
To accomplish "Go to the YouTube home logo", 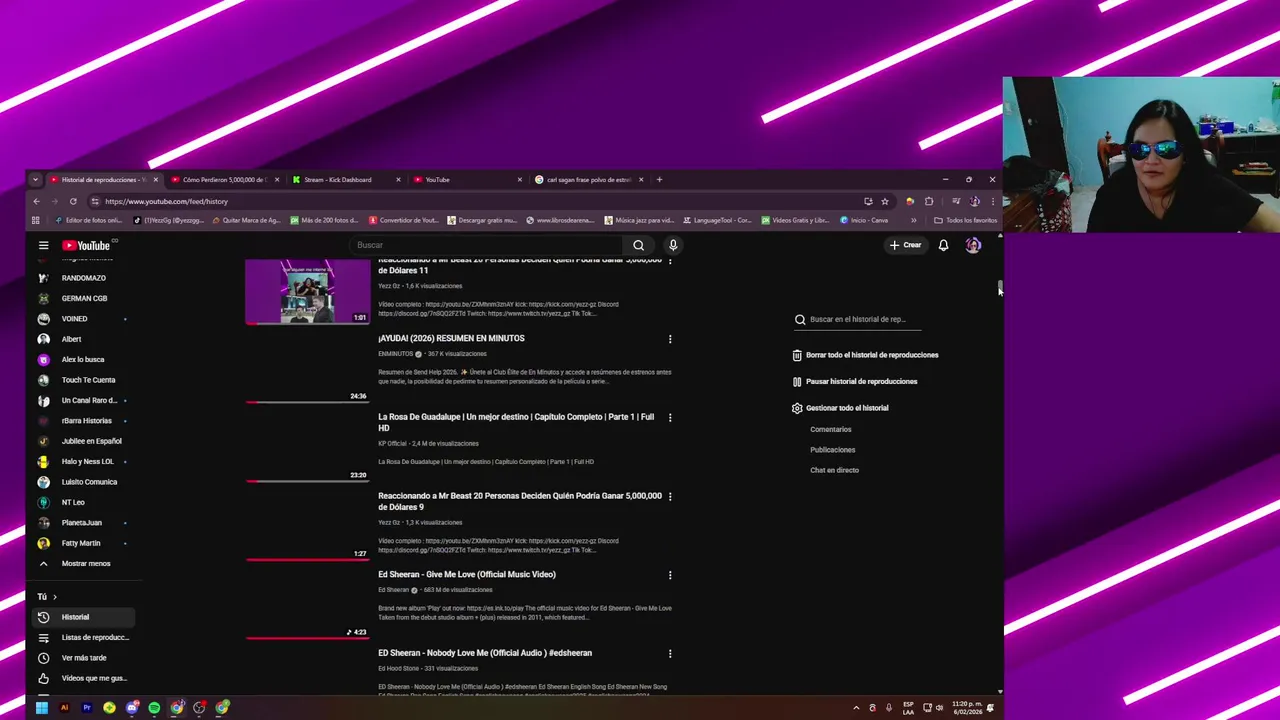I will [x=87, y=245].
